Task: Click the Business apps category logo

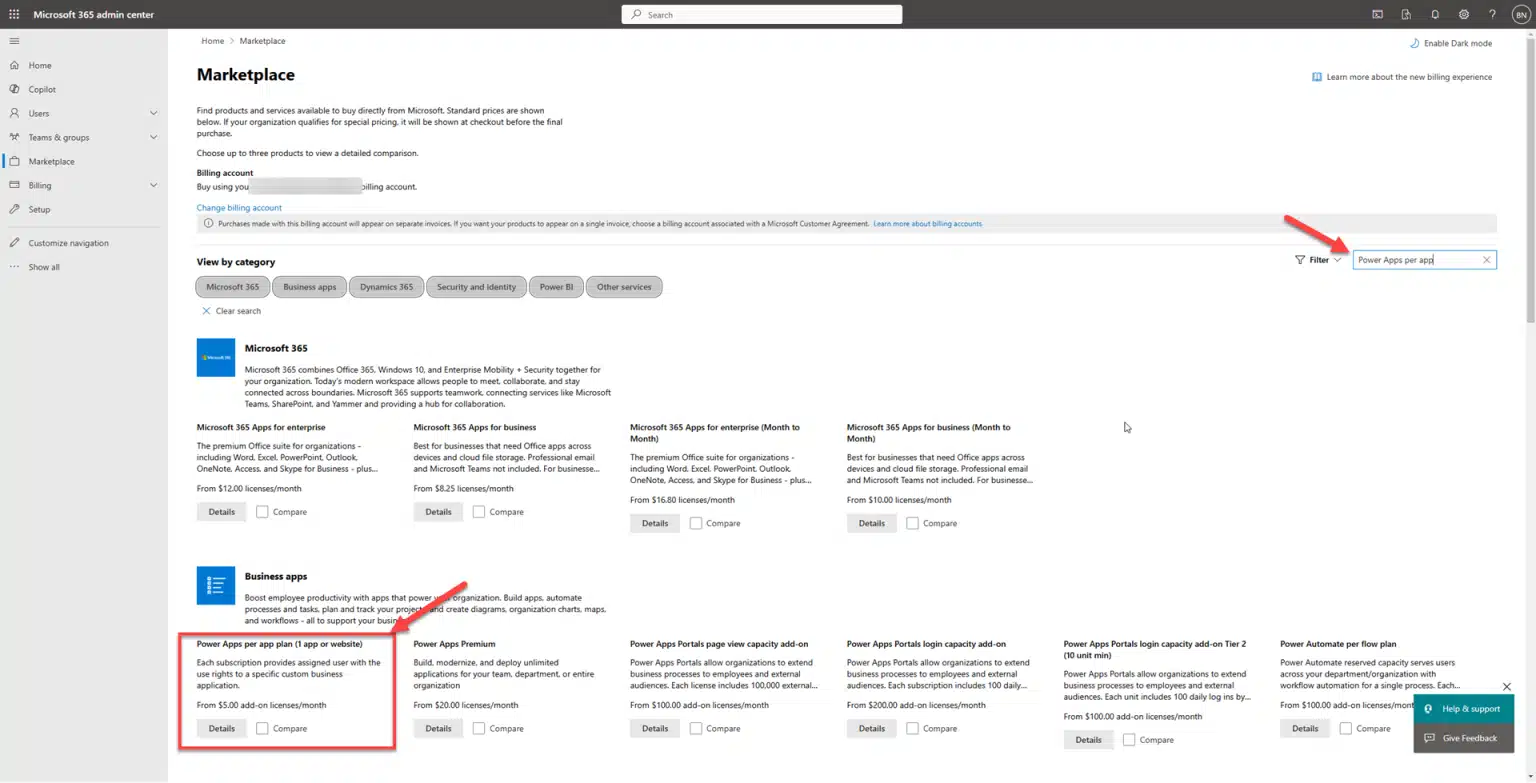Action: [x=216, y=585]
